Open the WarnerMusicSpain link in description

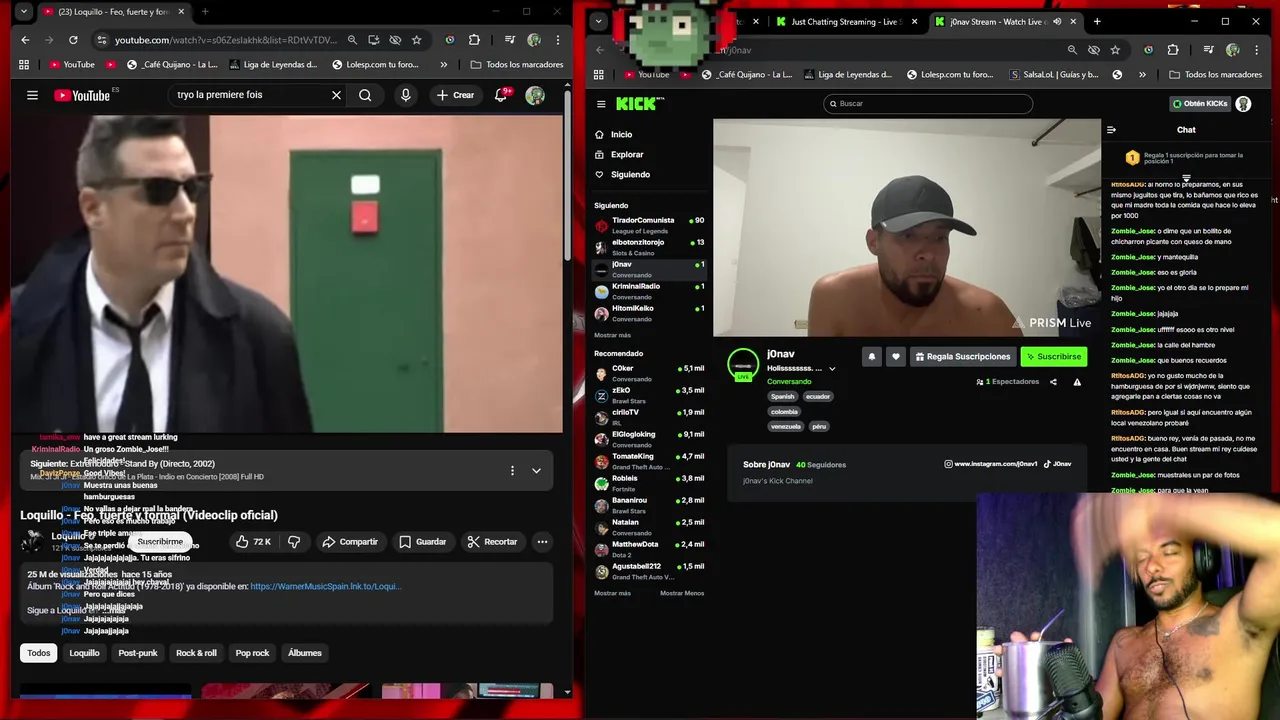(325, 586)
